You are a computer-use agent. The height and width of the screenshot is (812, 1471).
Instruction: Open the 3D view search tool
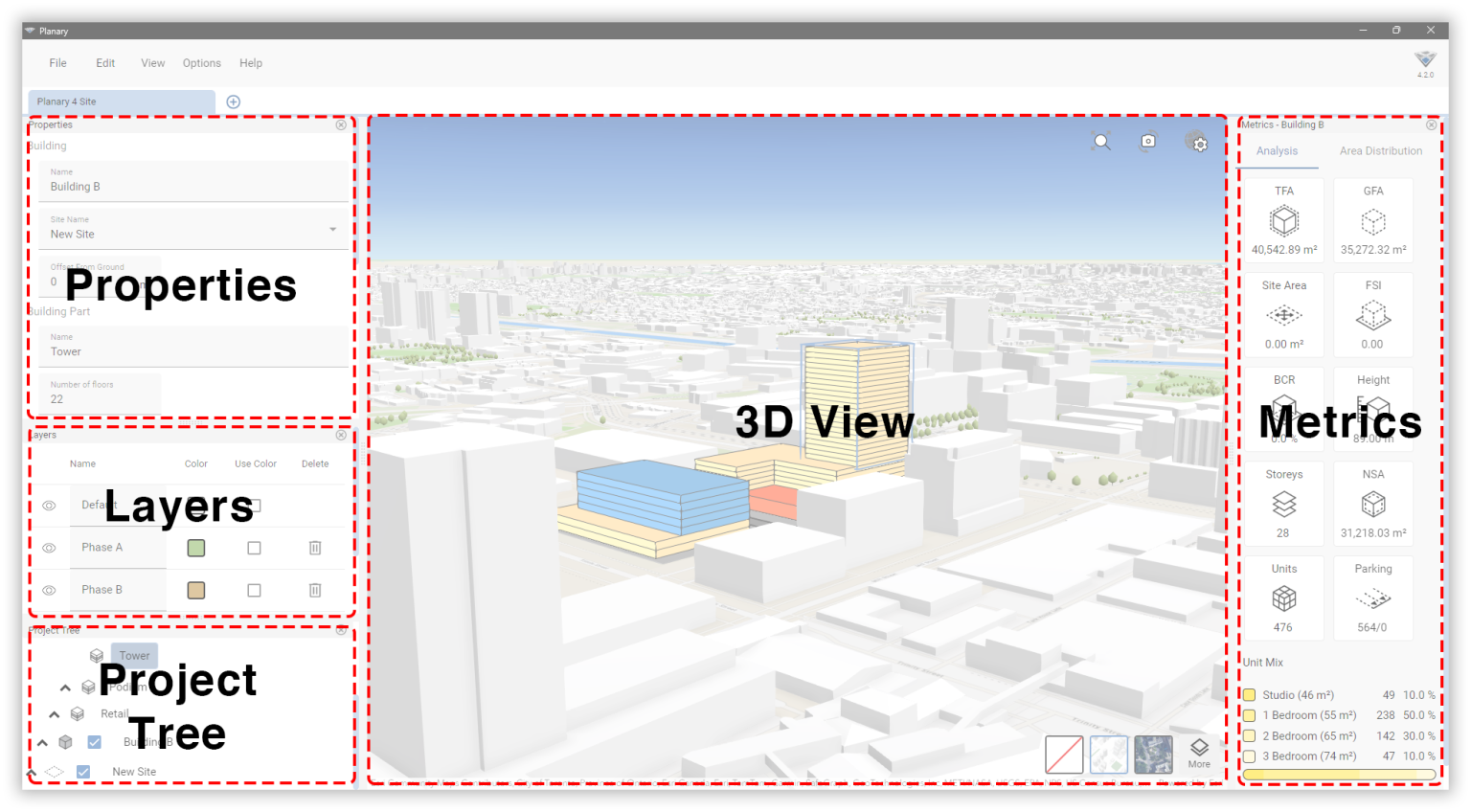[1101, 141]
